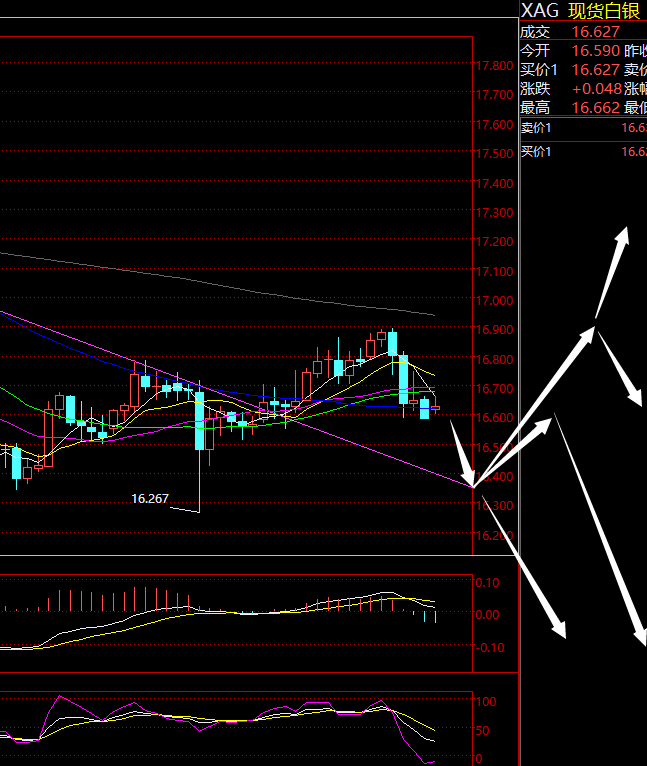
Task: Click the 买价1 row in order book
Action: point(584,152)
